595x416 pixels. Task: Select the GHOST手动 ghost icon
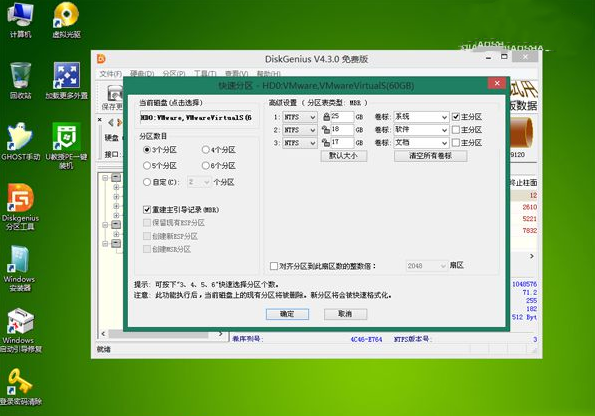20,141
